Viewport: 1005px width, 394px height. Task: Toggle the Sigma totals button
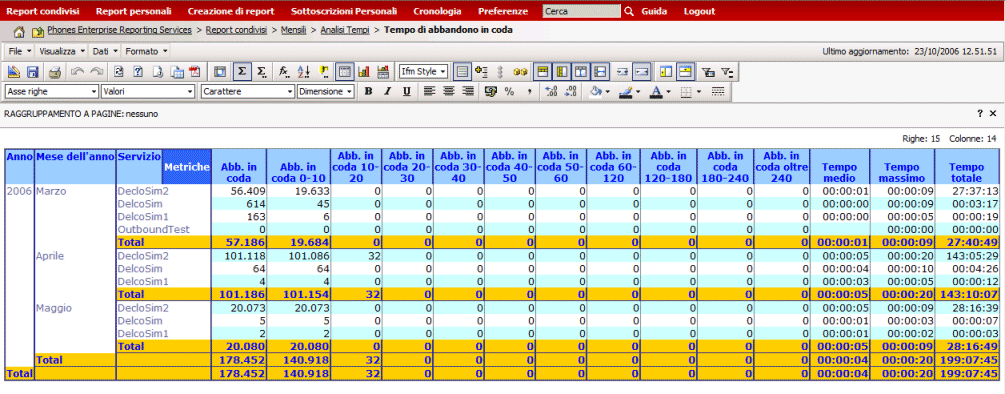(242, 72)
